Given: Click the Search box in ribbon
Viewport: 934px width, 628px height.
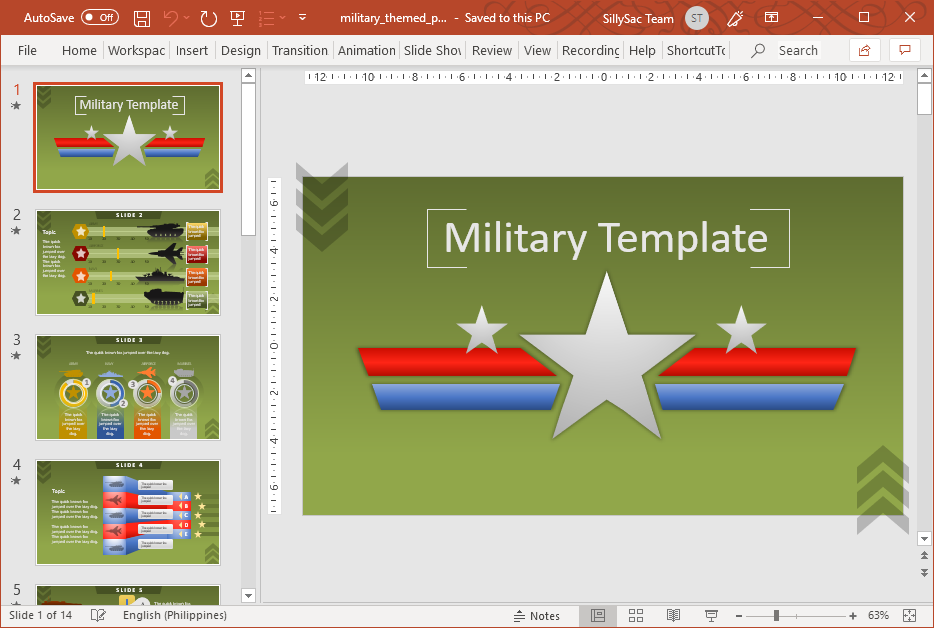Looking at the screenshot, I should coord(797,50).
